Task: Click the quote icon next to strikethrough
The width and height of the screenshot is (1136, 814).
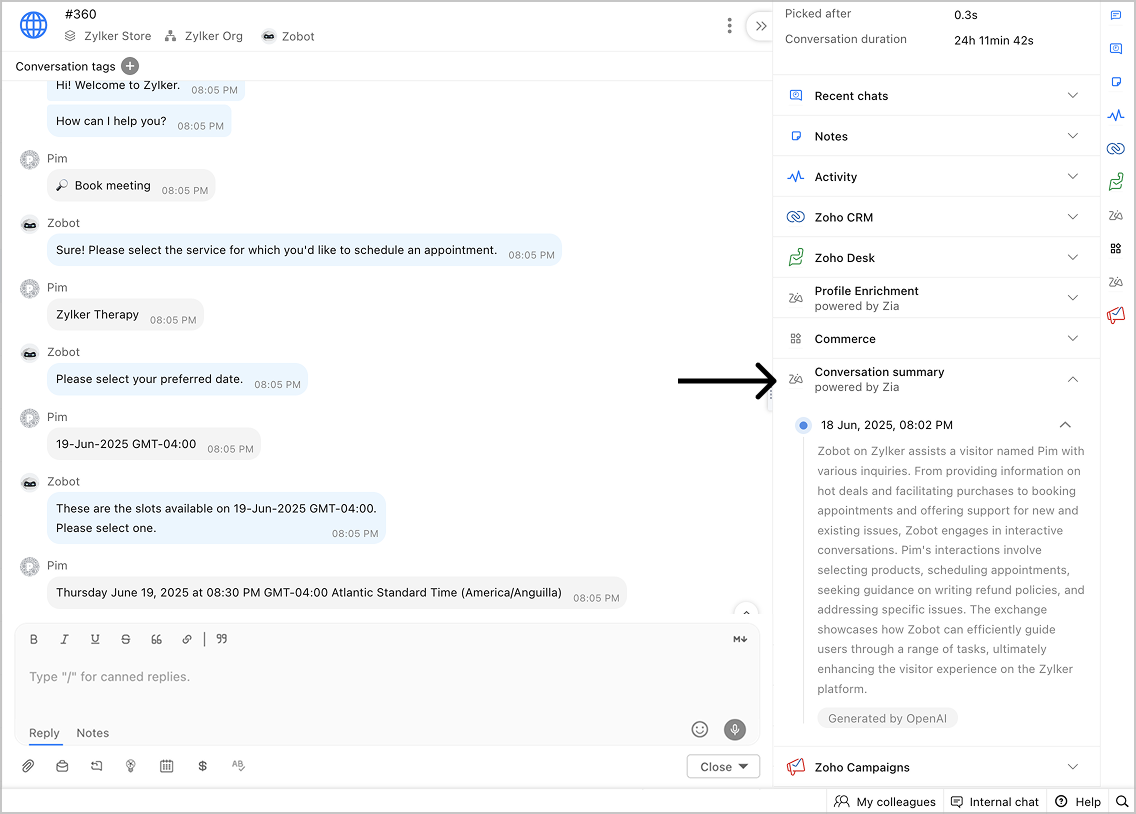Action: [x=156, y=639]
